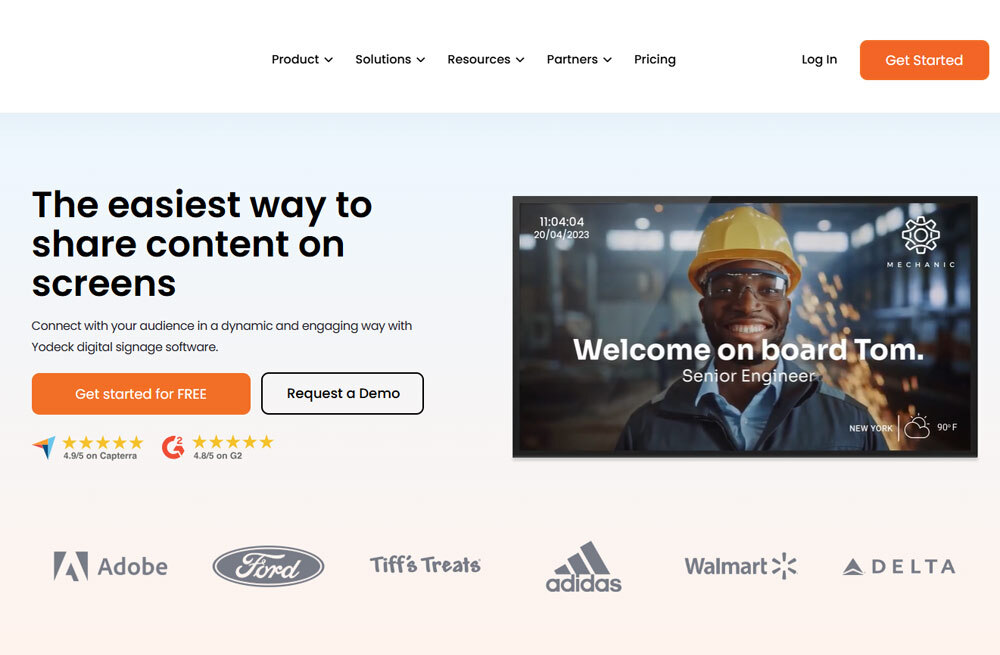1000x655 pixels.
Task: Expand the Product dropdown menu
Action: [x=302, y=59]
